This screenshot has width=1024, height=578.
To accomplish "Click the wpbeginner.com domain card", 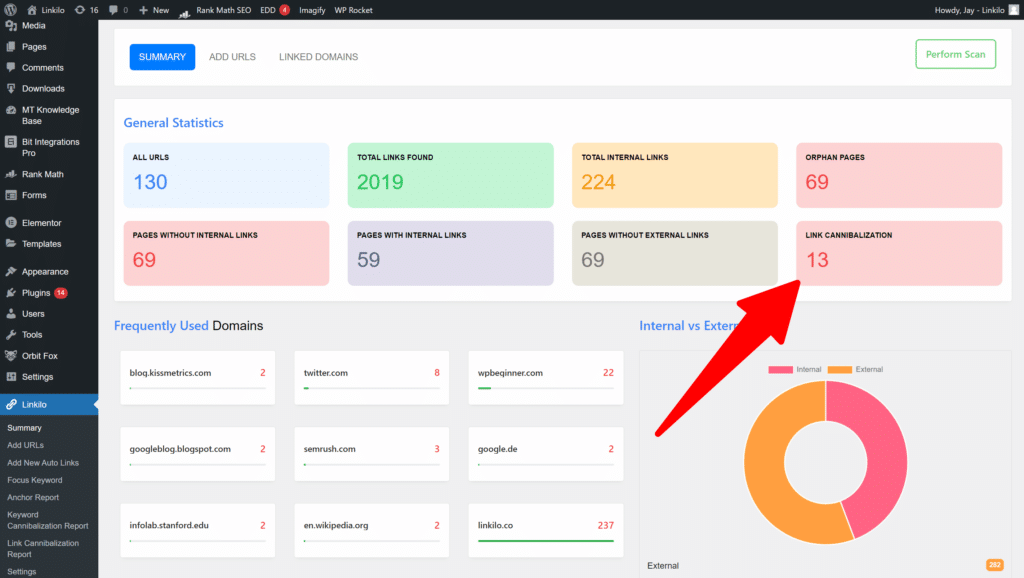I will click(x=546, y=377).
